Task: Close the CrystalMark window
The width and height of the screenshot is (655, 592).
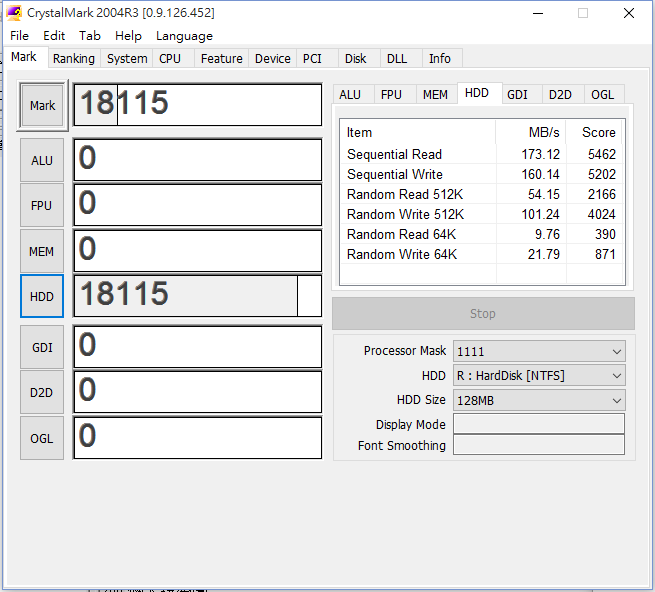Action: pos(629,13)
